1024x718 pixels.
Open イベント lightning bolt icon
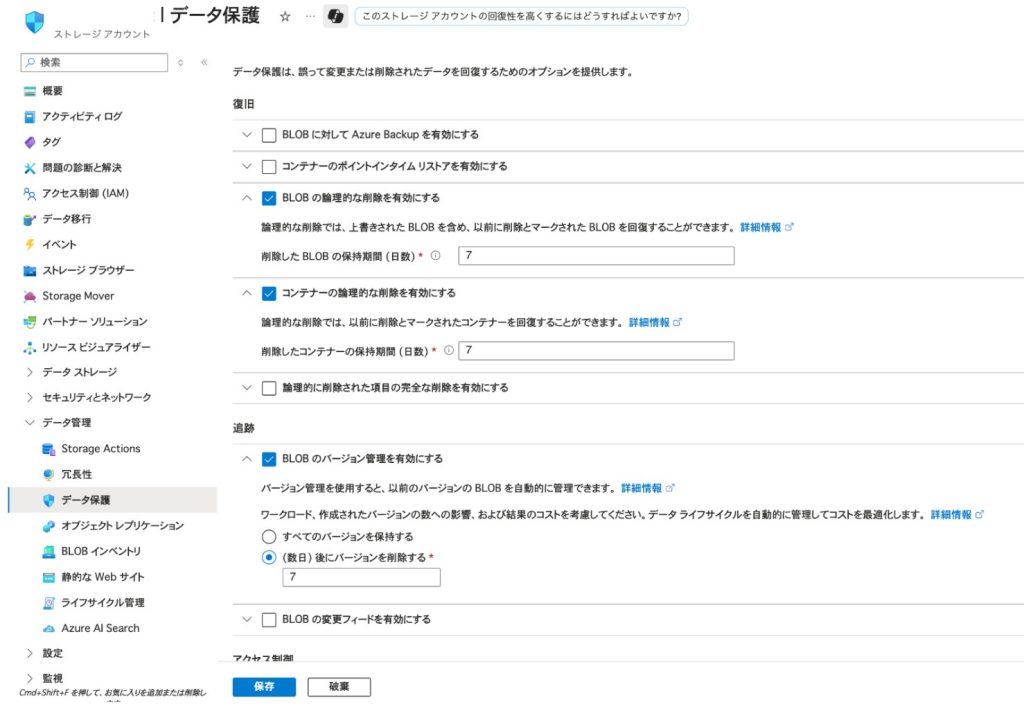pos(30,244)
